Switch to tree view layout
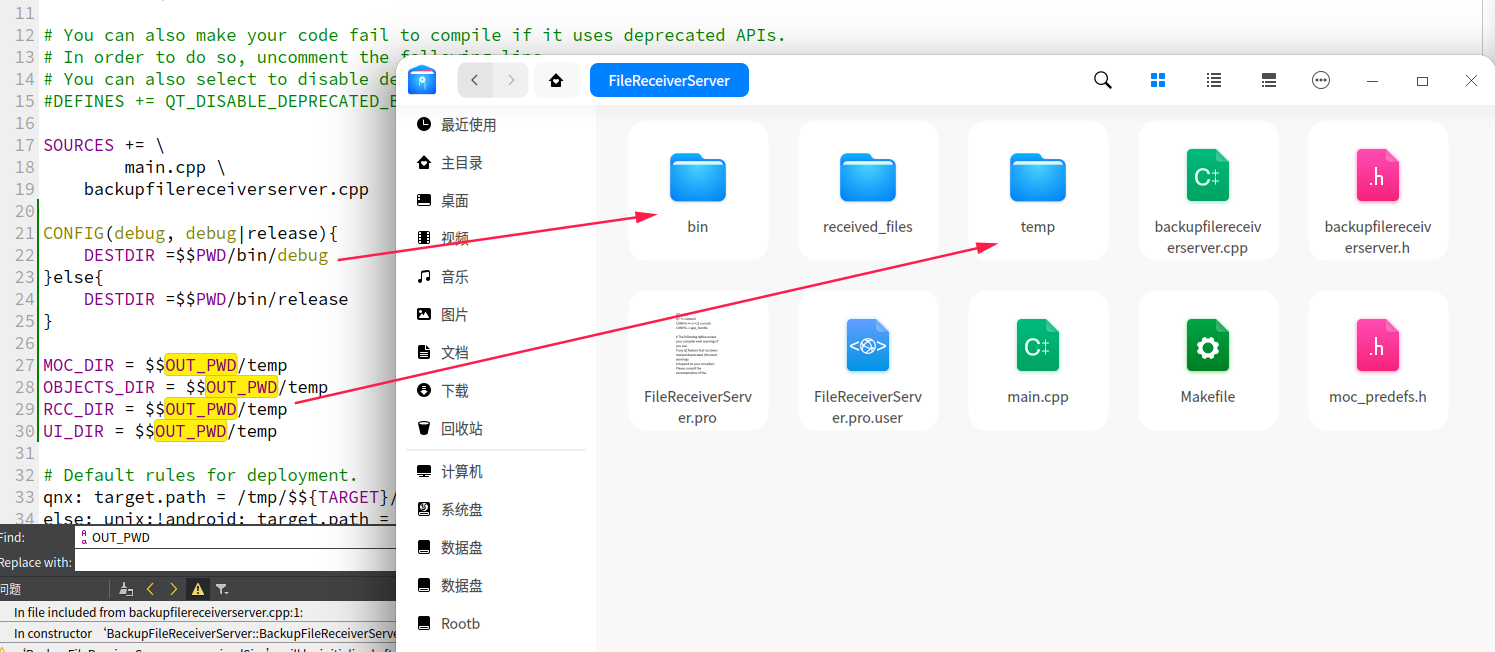Viewport: 1495px width, 652px height. tap(1268, 80)
